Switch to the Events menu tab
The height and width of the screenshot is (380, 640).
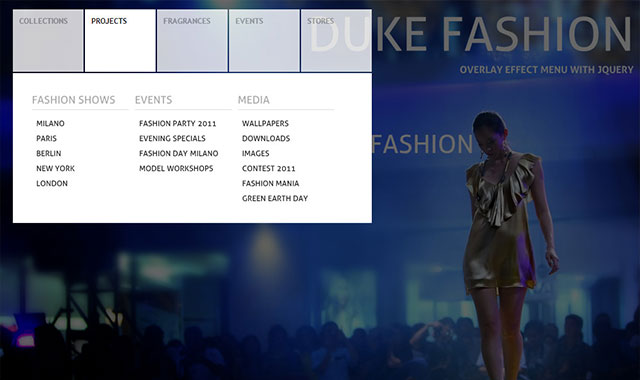pyautogui.click(x=264, y=41)
